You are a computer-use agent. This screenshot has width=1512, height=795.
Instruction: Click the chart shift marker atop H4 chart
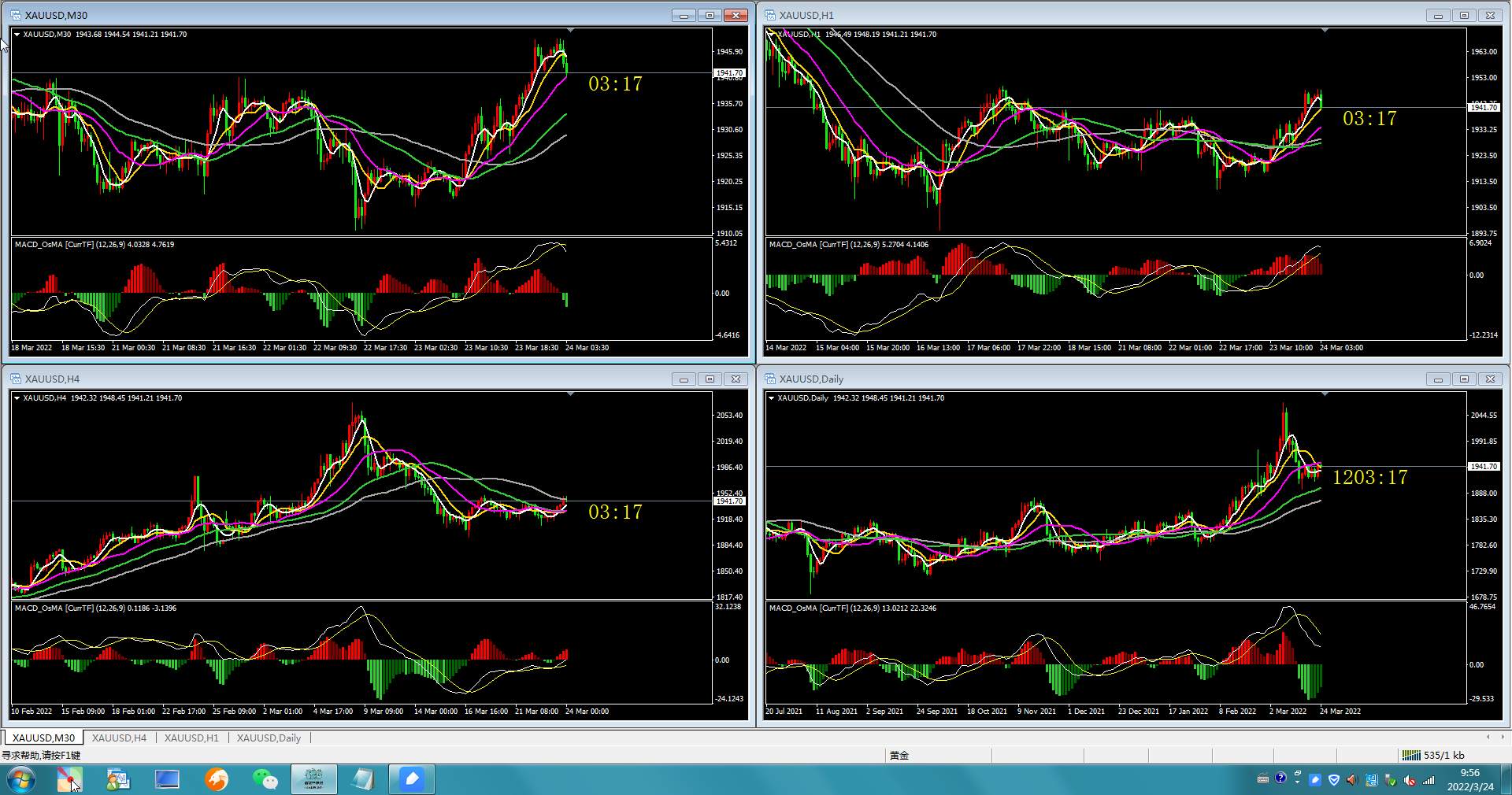571,394
